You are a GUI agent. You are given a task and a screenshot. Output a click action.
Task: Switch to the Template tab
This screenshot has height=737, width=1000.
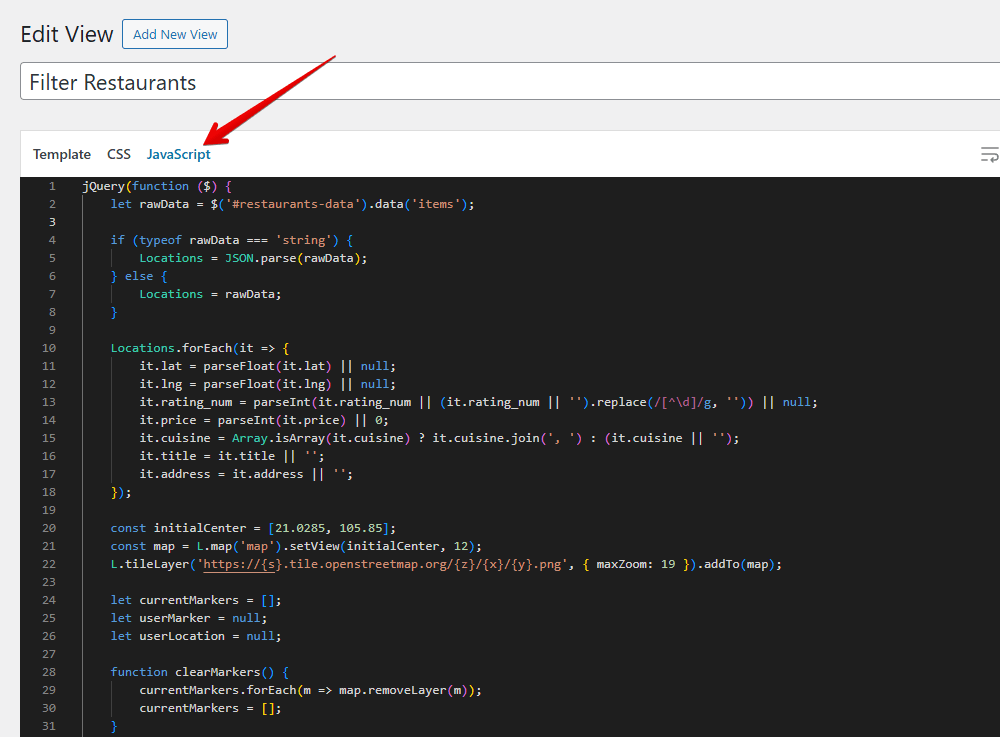[x=61, y=154]
